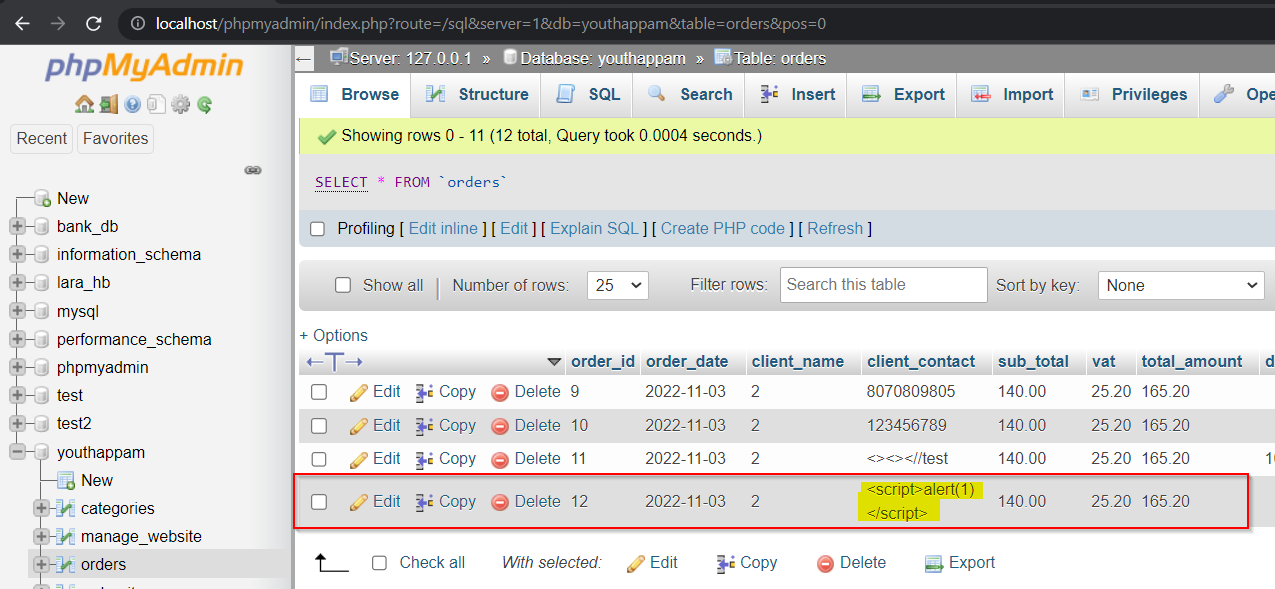Click Copy icon for order 12

point(424,502)
